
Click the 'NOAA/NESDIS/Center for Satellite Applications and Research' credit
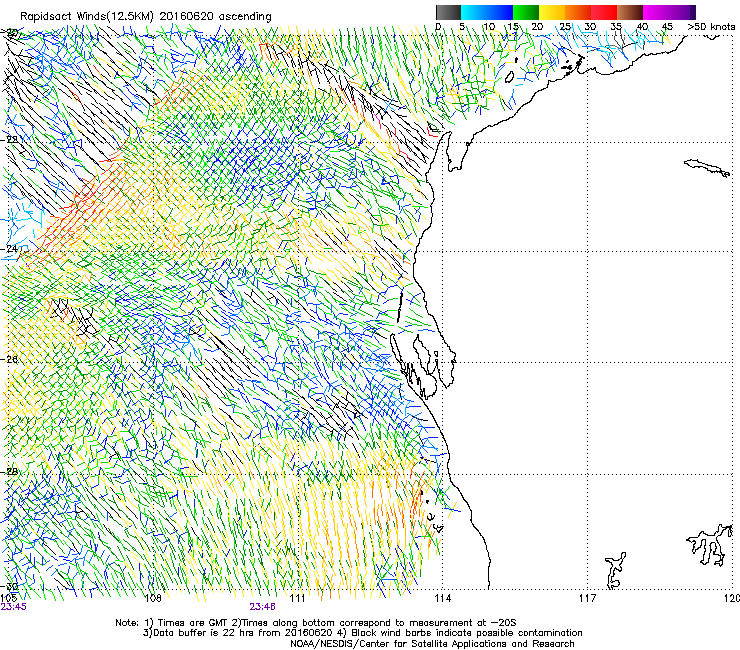tap(432, 644)
